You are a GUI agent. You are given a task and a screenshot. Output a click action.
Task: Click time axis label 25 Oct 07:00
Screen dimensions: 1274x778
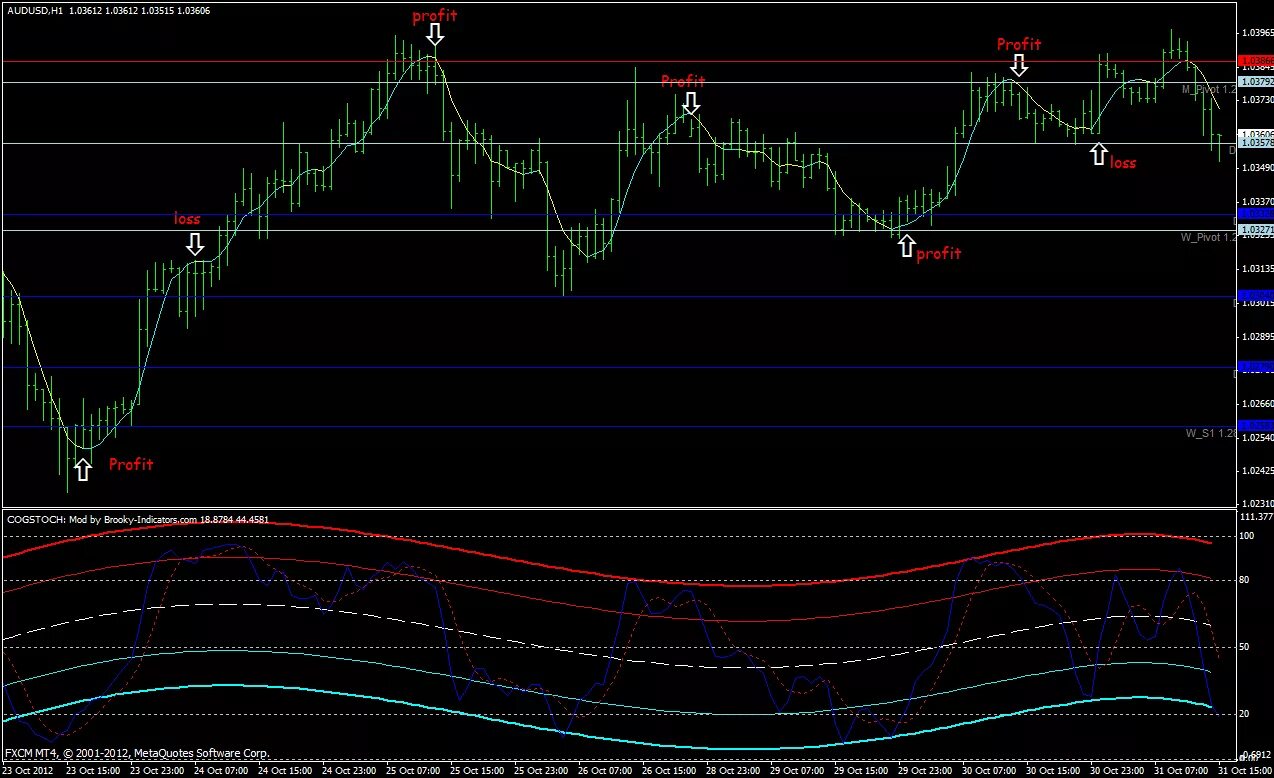point(414,771)
